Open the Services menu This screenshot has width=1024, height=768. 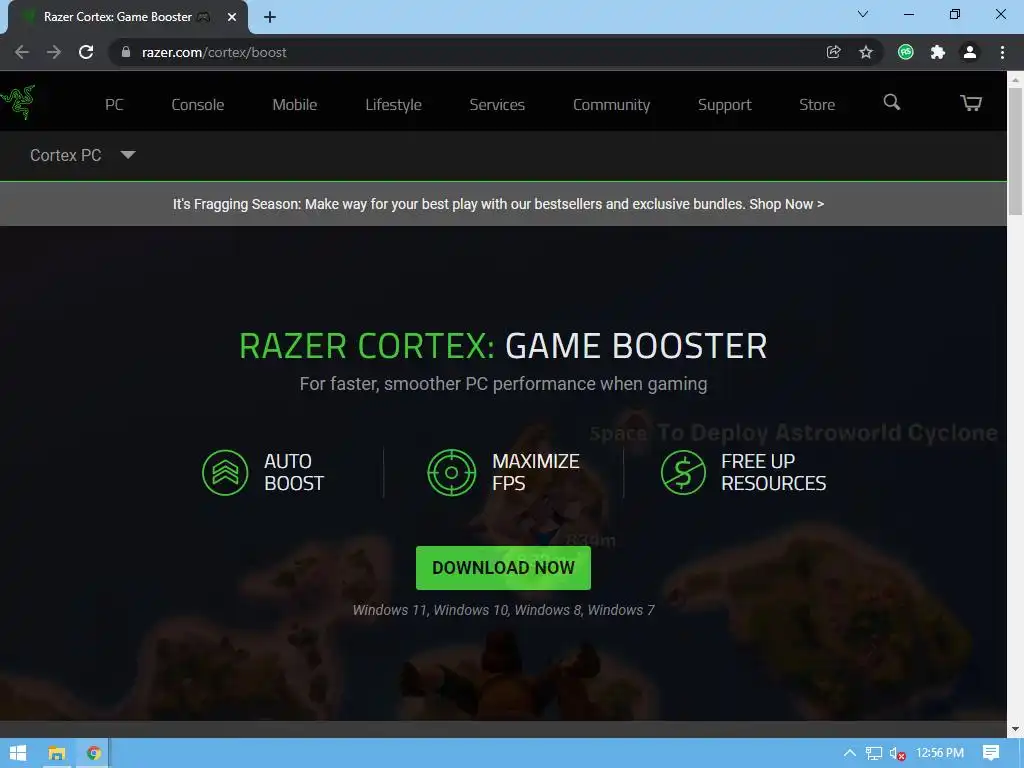497,104
